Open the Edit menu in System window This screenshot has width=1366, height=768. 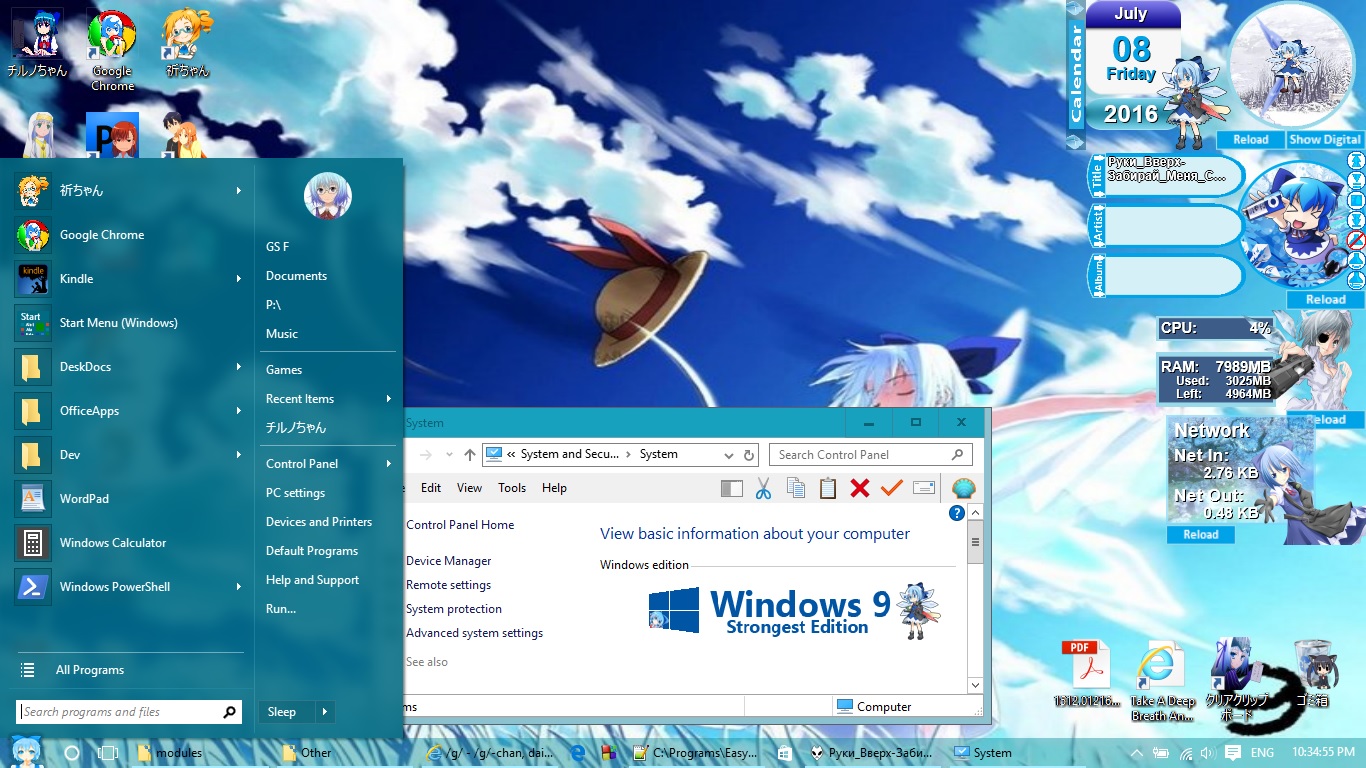coord(431,488)
